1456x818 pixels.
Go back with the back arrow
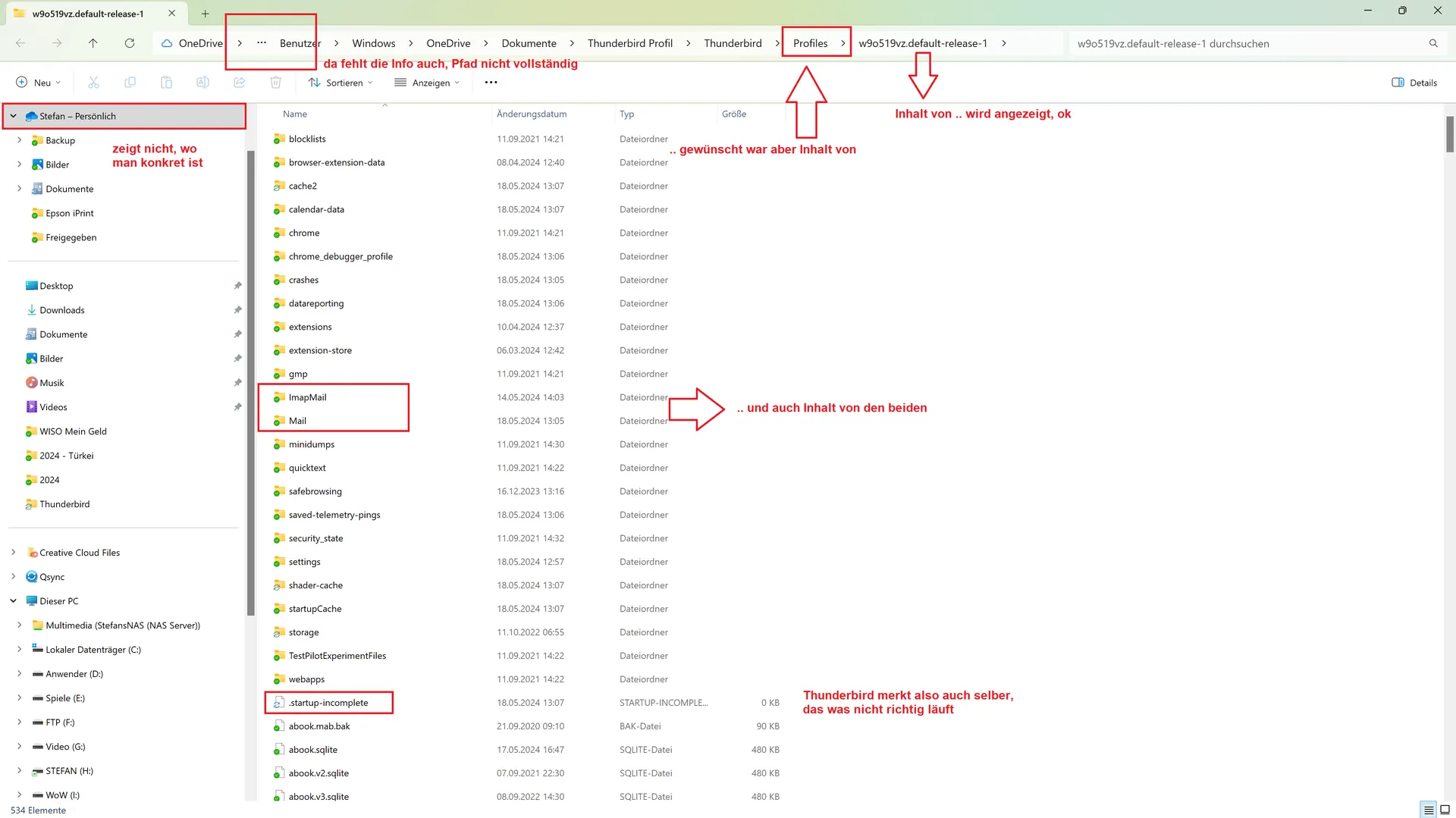[x=20, y=43]
